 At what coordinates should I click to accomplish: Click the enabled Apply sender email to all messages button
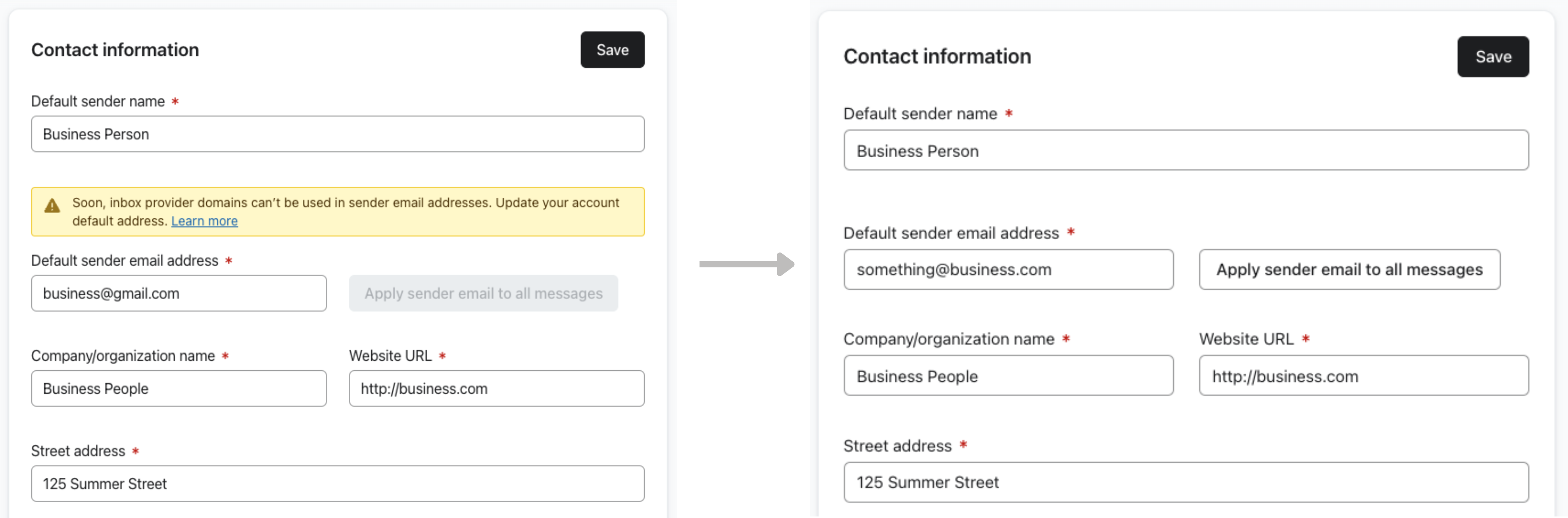(1349, 269)
